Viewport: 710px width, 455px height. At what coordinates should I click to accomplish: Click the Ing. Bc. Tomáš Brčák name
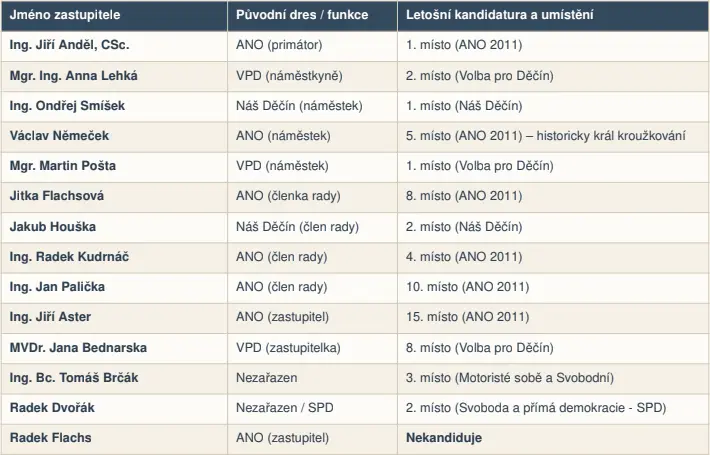pyautogui.click(x=74, y=378)
